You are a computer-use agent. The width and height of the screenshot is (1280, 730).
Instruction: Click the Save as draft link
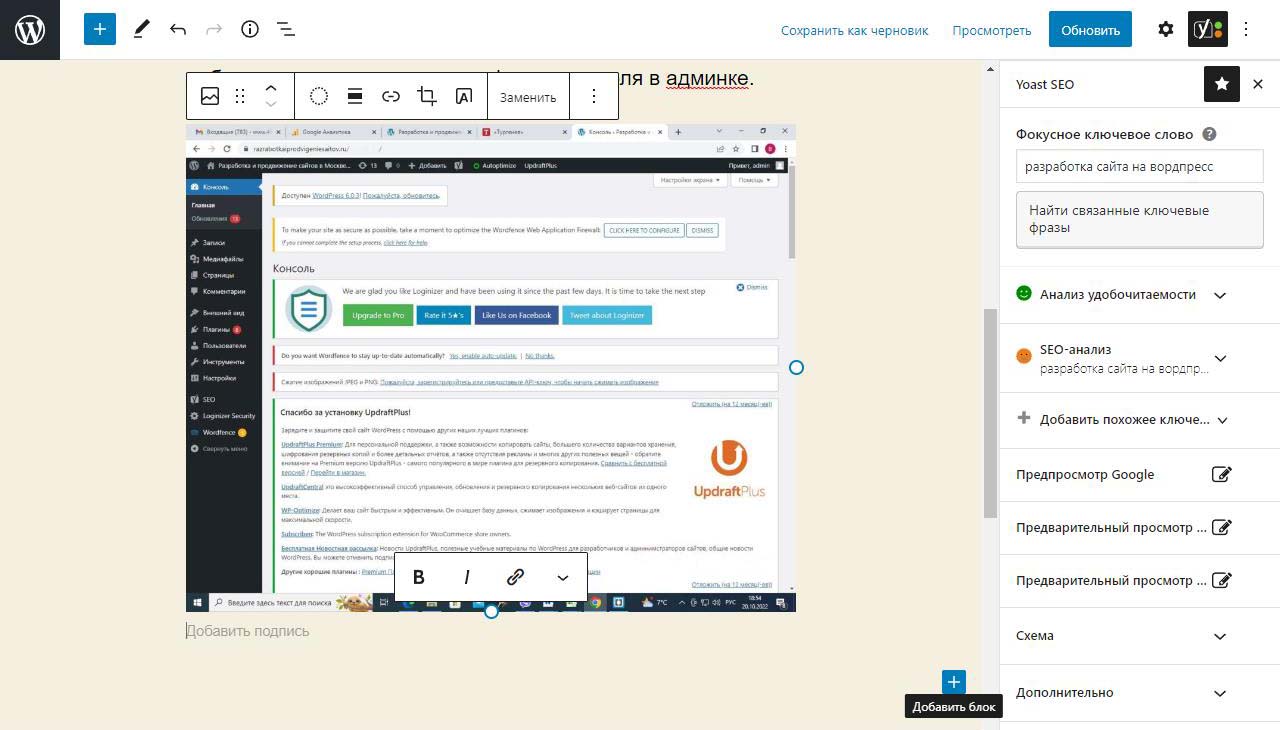[x=854, y=30]
